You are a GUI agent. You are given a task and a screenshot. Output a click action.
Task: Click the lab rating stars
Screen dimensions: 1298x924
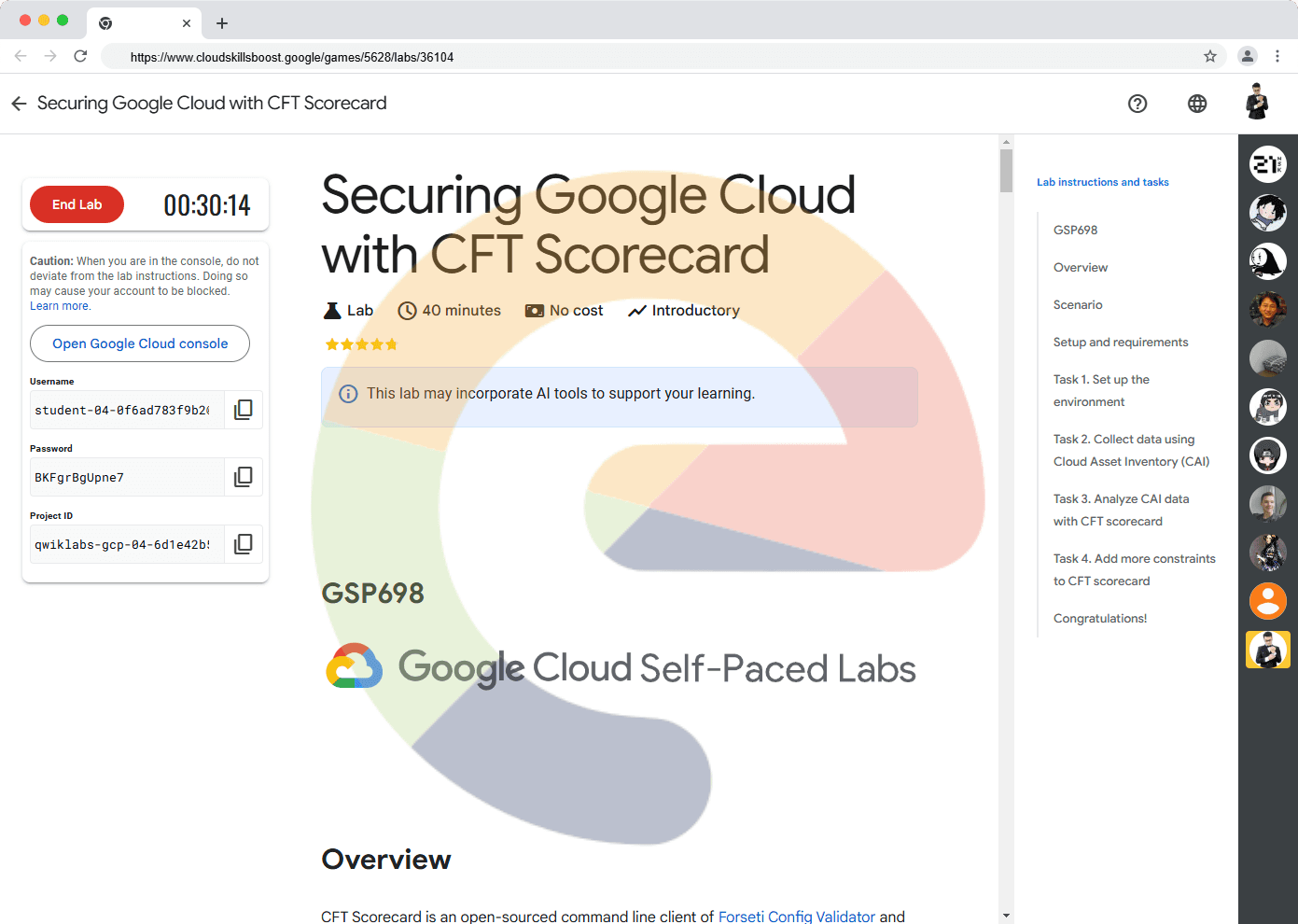coord(361,344)
